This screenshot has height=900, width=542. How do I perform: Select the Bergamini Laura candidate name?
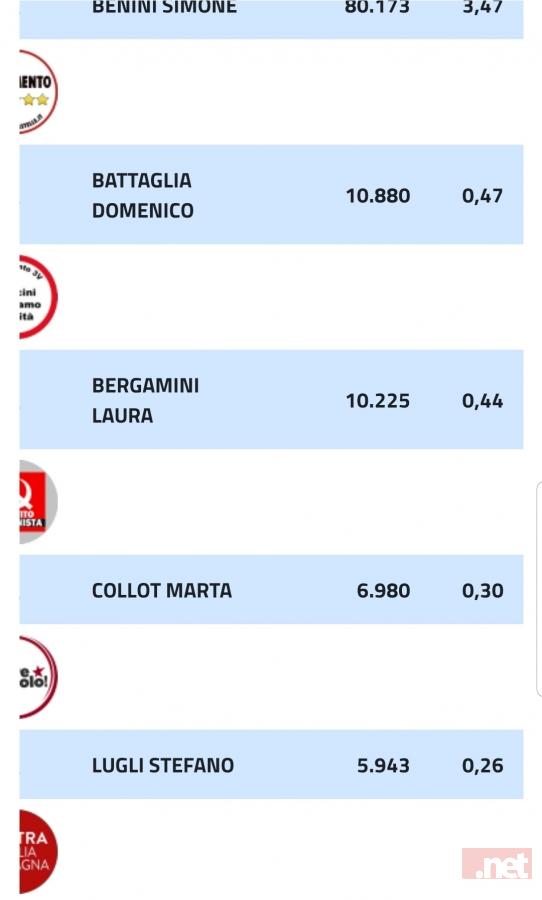tap(145, 400)
